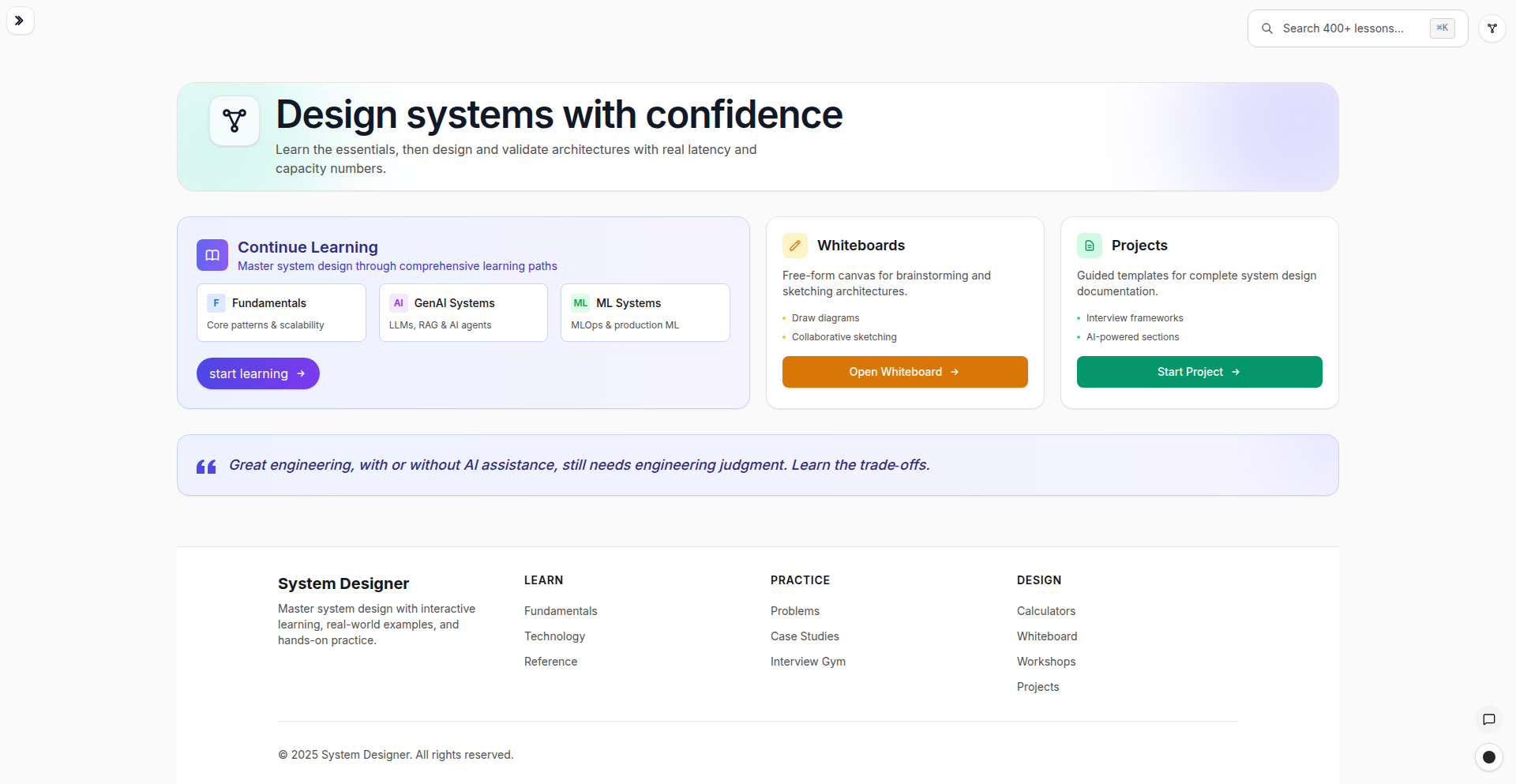This screenshot has width=1516, height=784.
Task: Click the hero network logo icon
Action: pyautogui.click(x=235, y=121)
